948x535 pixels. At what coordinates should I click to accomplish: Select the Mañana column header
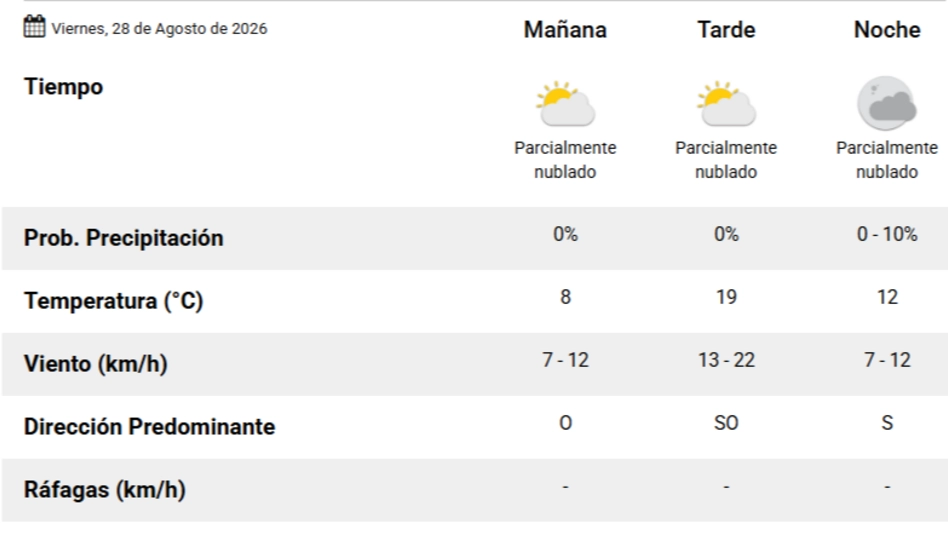pos(565,30)
